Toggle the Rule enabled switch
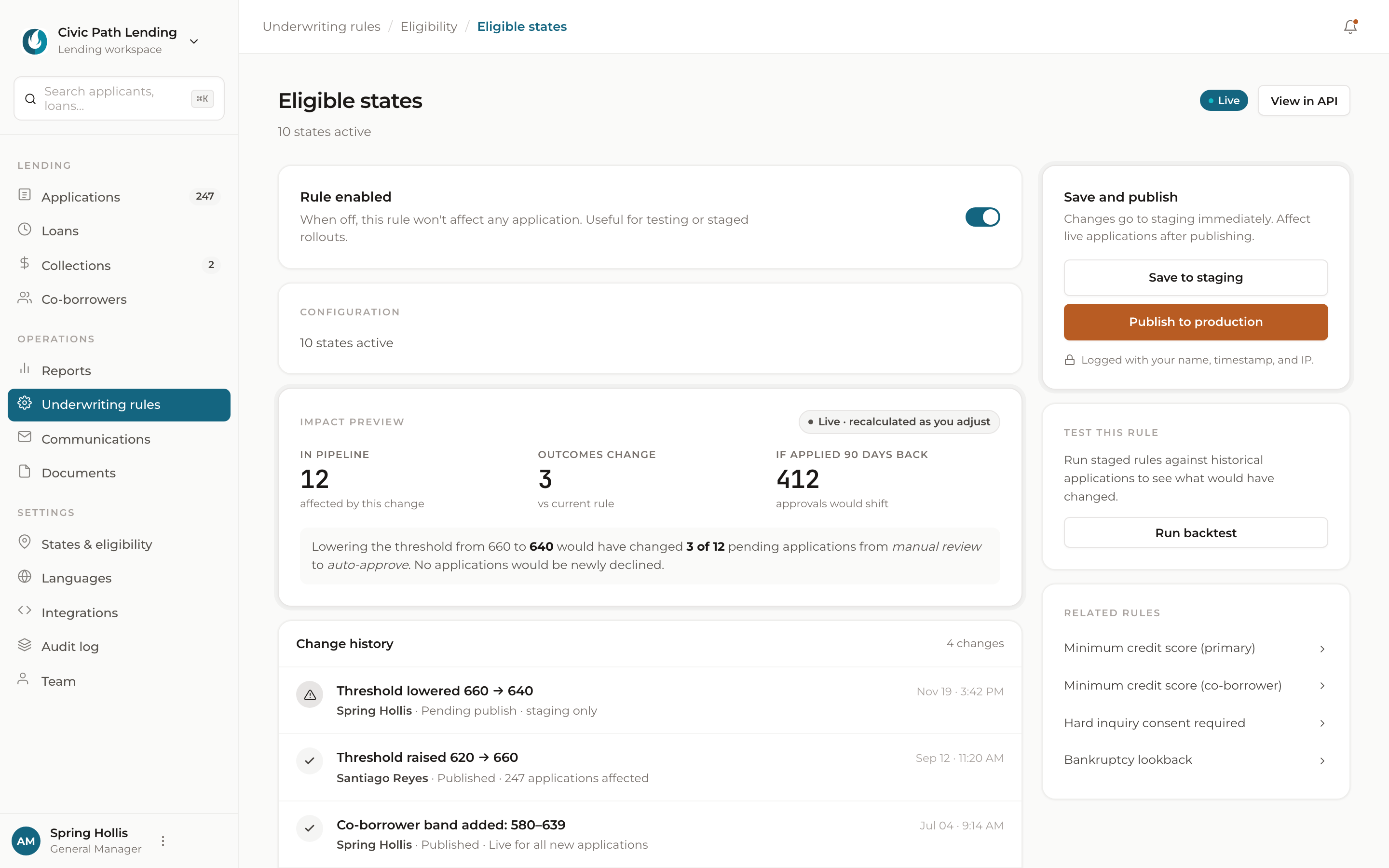1389x868 pixels. click(x=982, y=217)
